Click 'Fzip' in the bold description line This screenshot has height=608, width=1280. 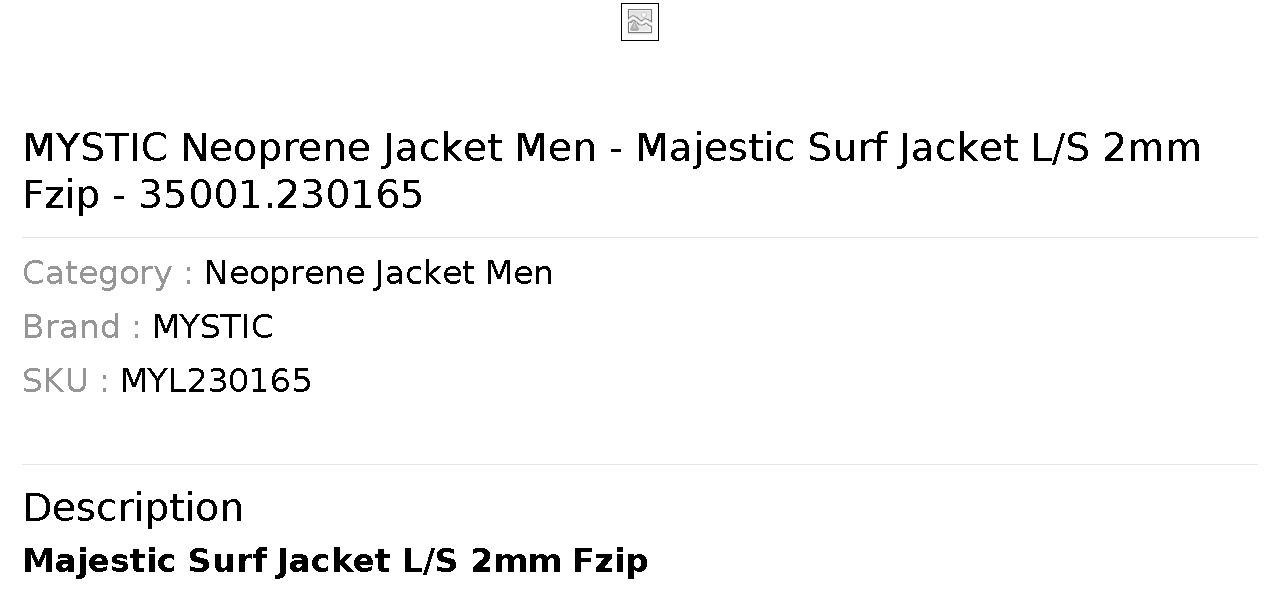click(x=610, y=561)
